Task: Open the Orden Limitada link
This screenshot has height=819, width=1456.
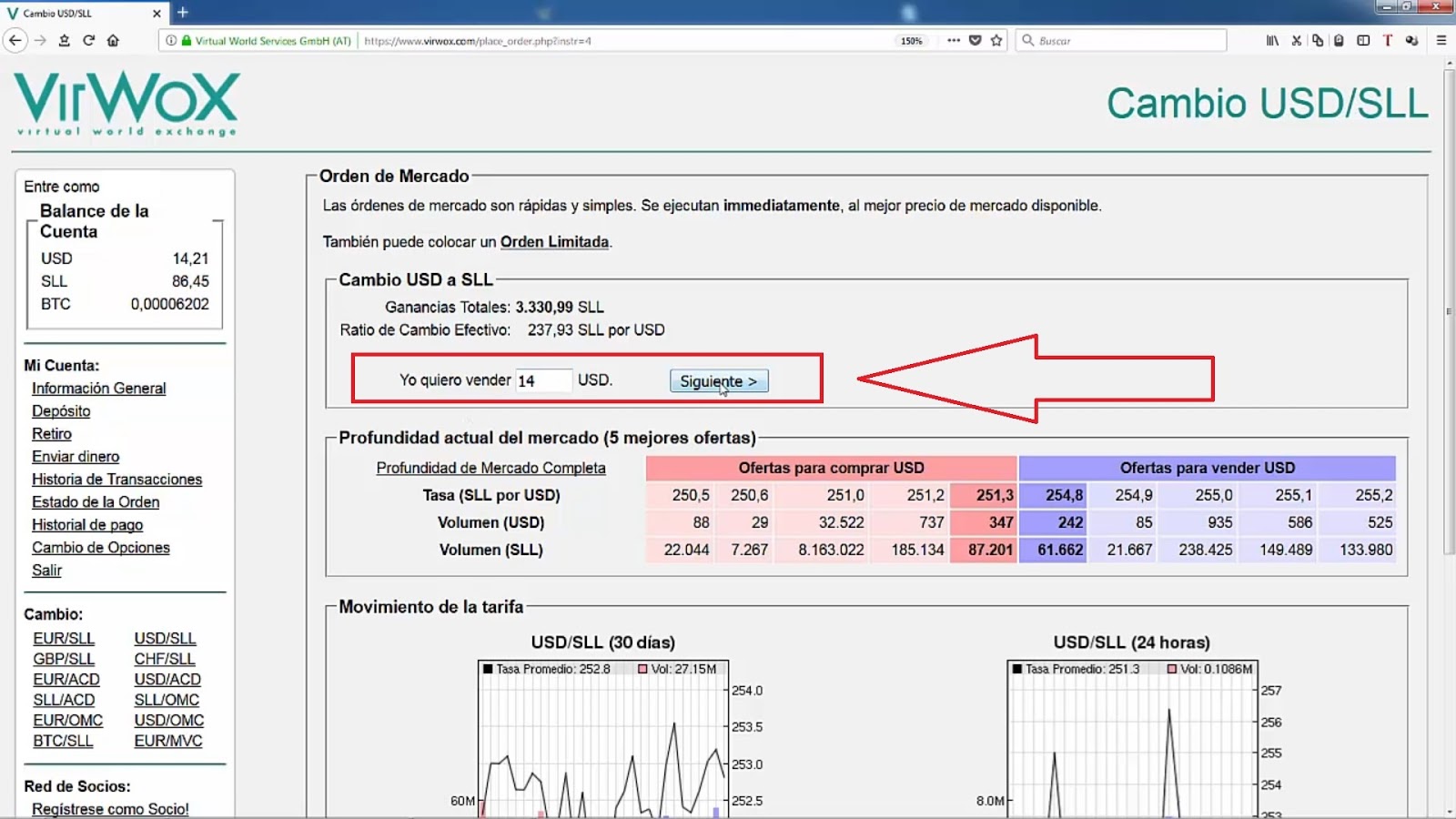Action: (554, 242)
